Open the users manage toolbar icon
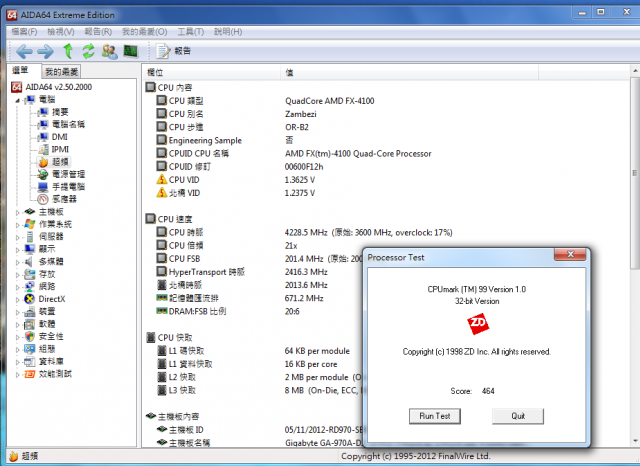This screenshot has height=466, width=640. pos(109,51)
